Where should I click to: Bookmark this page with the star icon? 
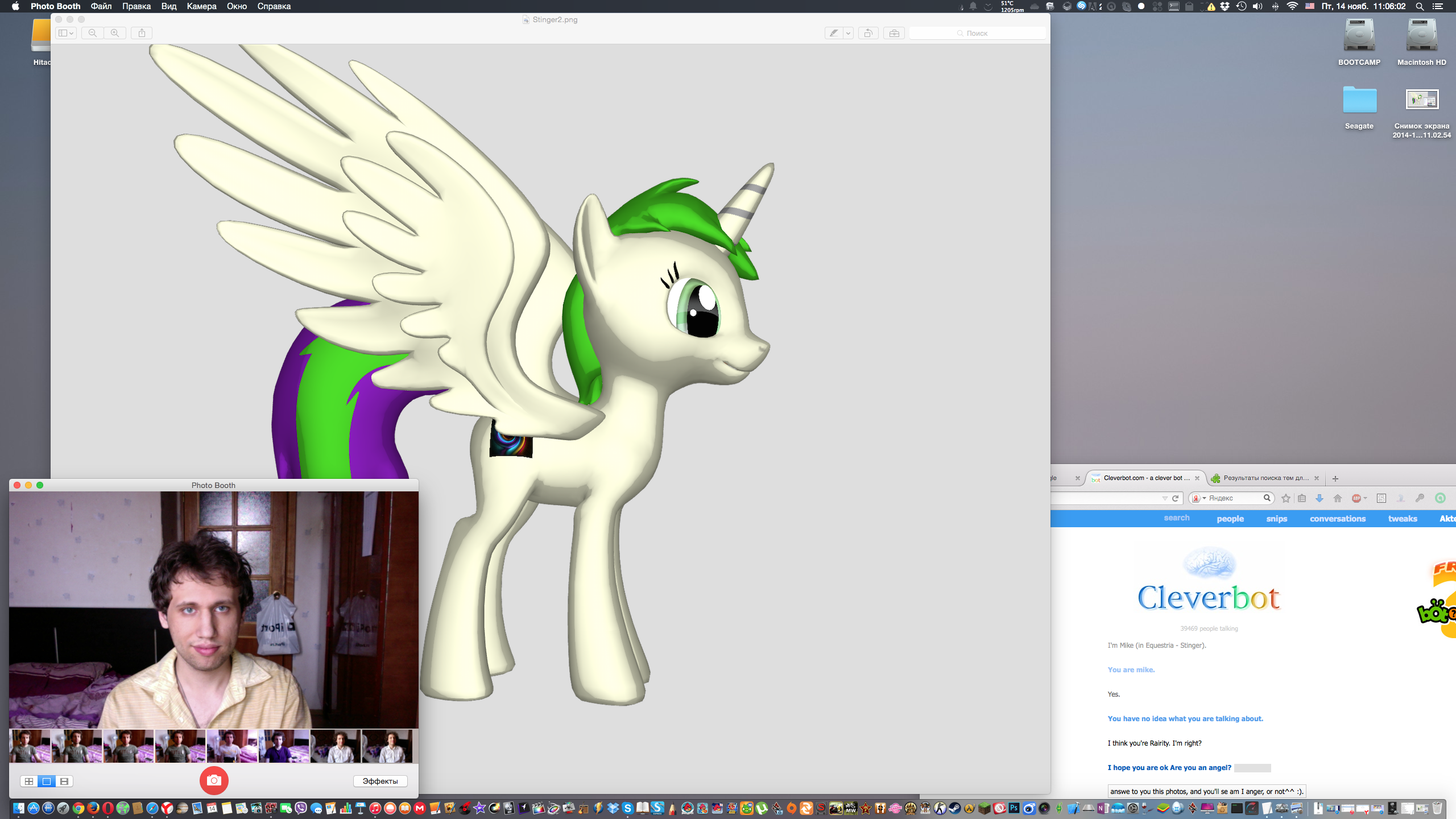[1285, 498]
